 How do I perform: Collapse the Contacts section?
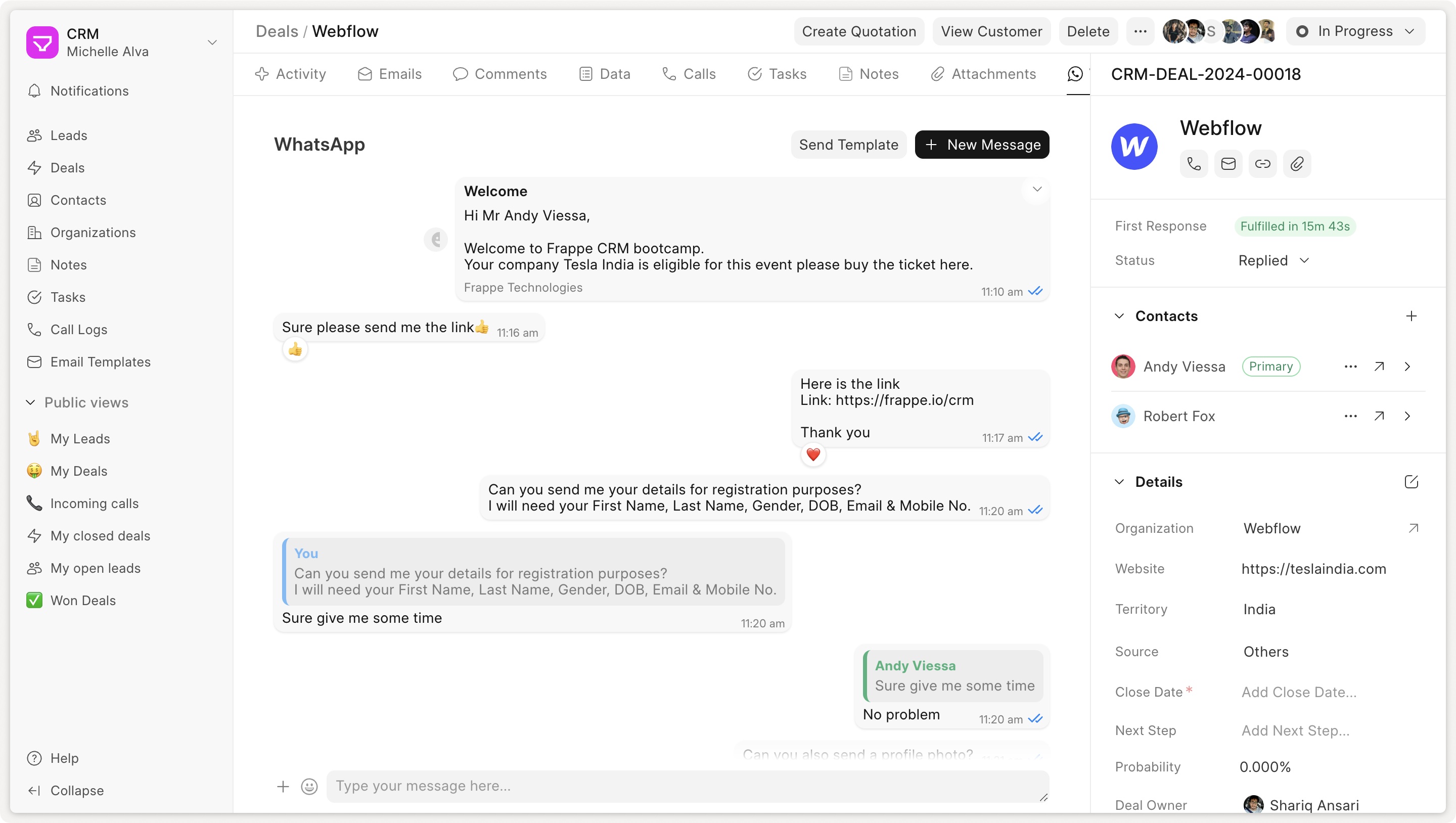pyautogui.click(x=1119, y=316)
